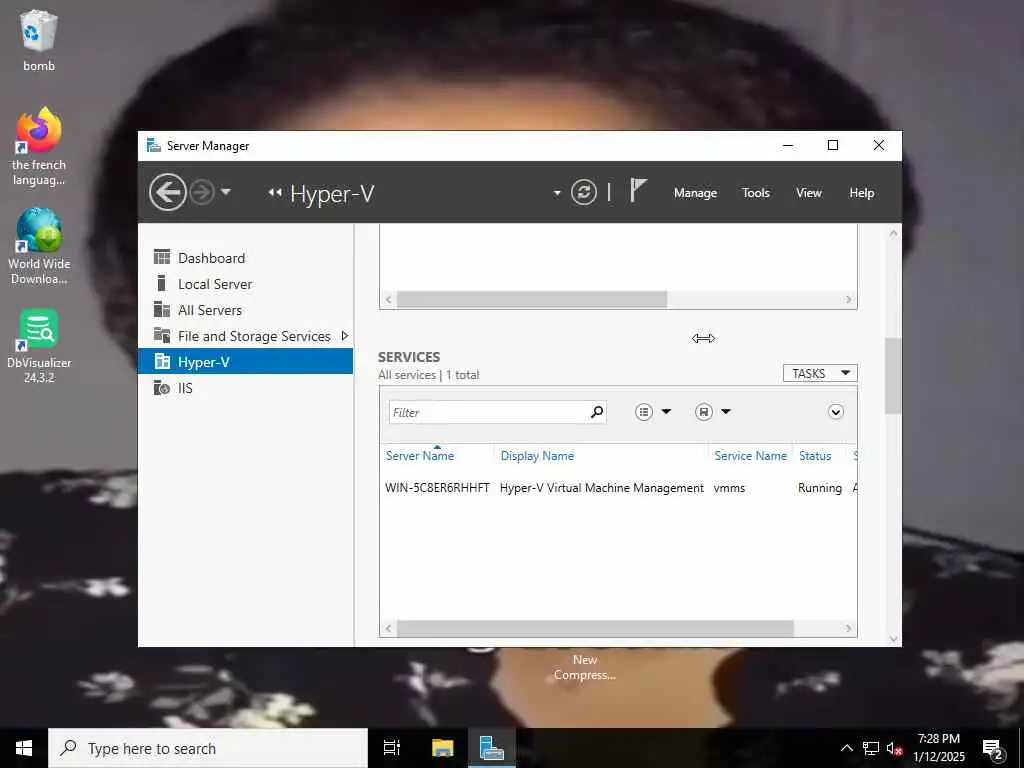This screenshot has width=1024, height=768.
Task: Open the breadcrumb dropdown left of refresh
Action: click(557, 193)
